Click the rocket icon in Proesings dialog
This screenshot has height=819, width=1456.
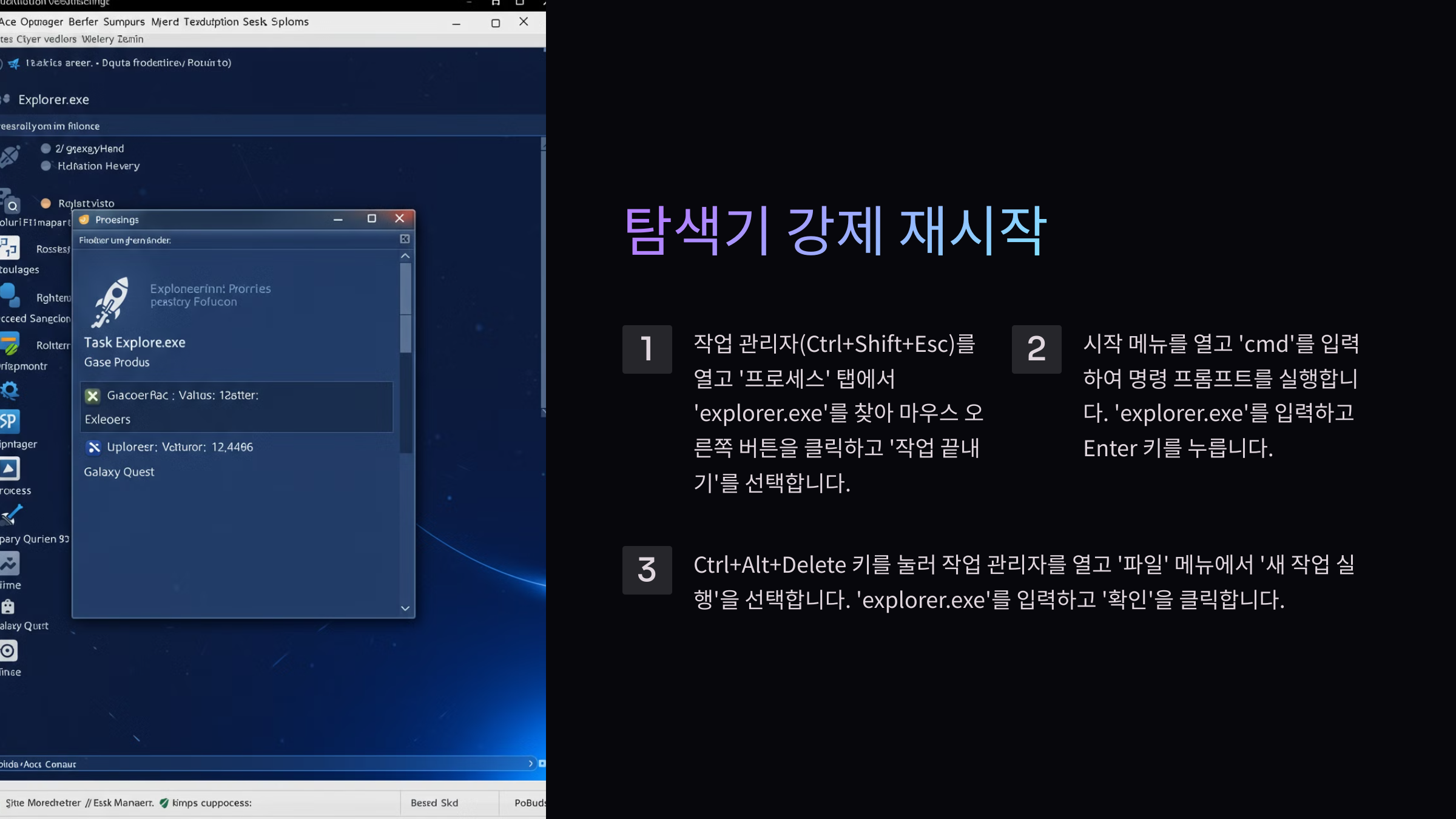click(x=111, y=302)
